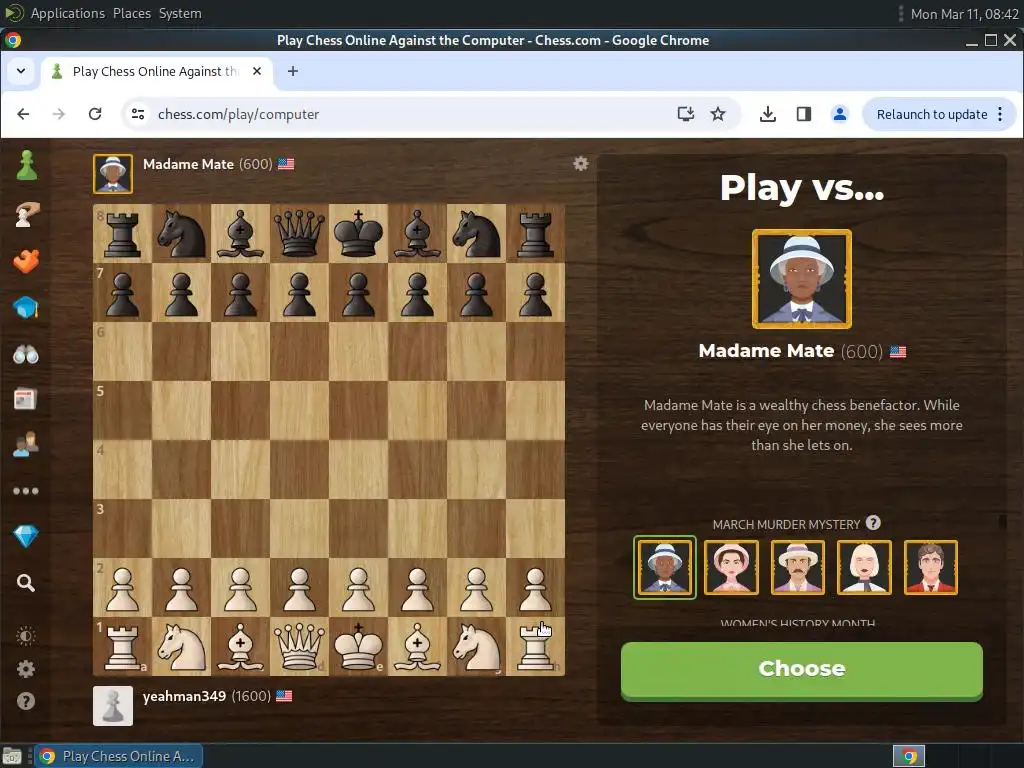Choose the second bot with pink blouse
This screenshot has width=1024, height=768.
click(731, 567)
